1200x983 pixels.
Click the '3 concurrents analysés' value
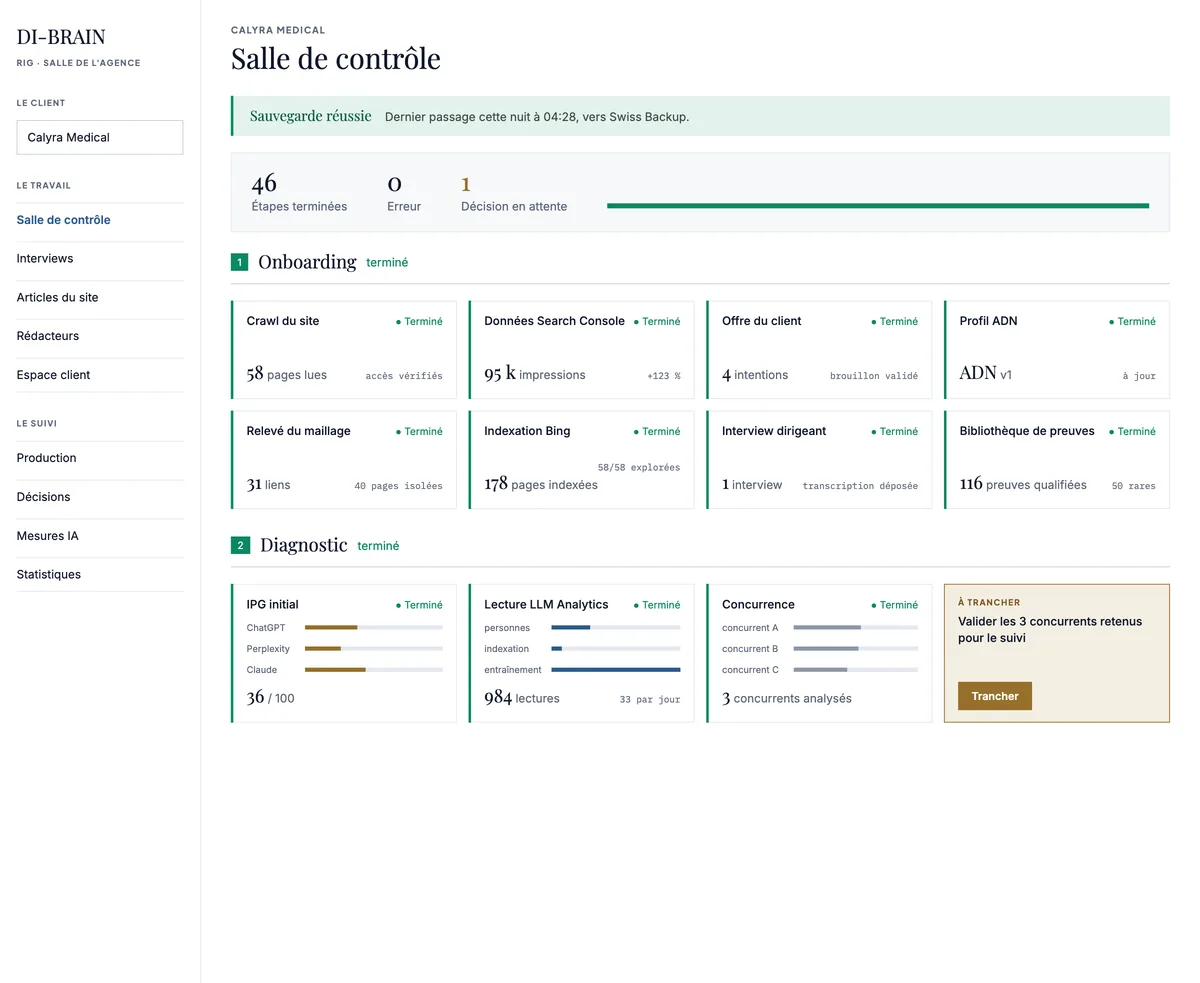tap(787, 698)
